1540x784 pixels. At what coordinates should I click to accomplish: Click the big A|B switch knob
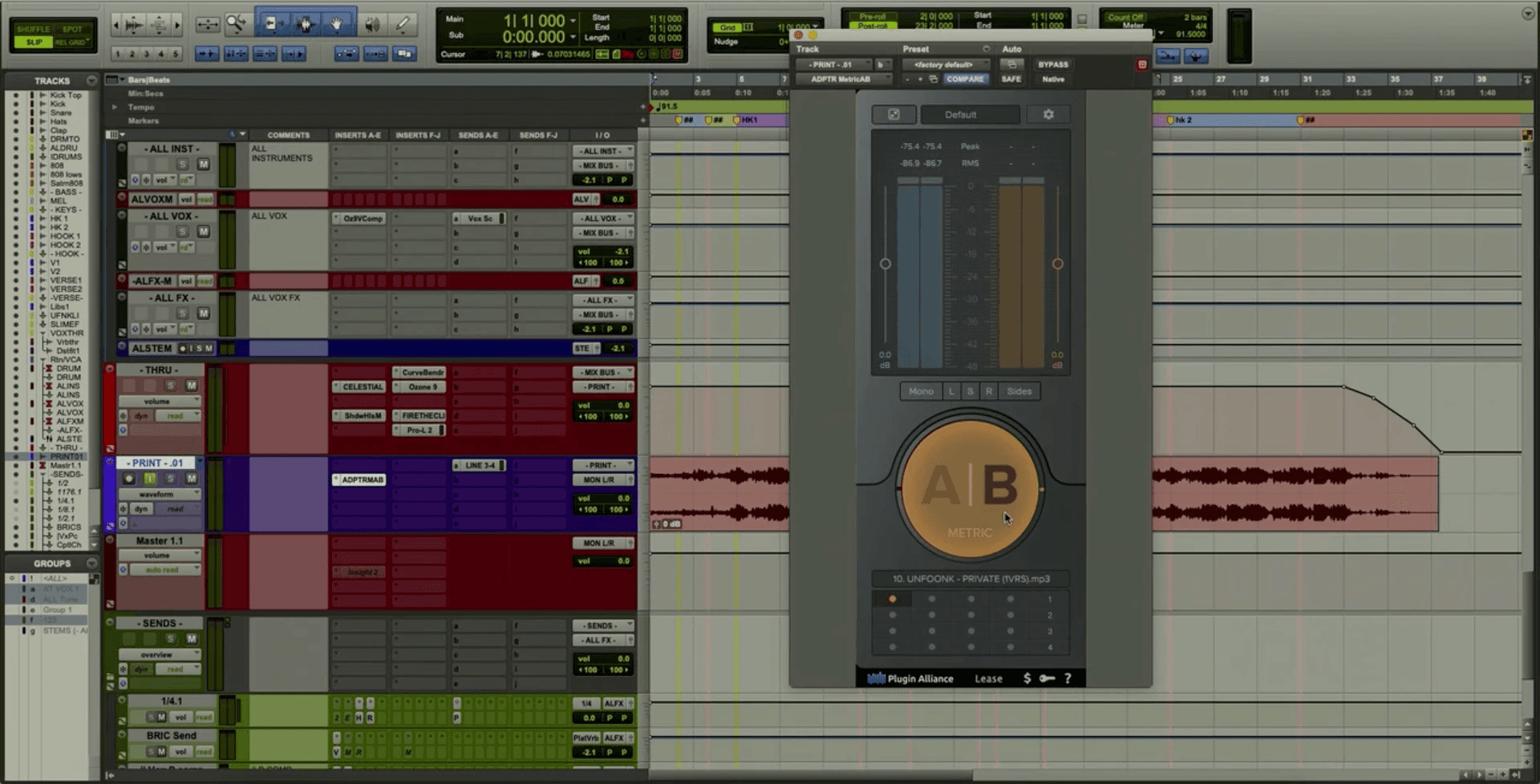pyautogui.click(x=970, y=487)
